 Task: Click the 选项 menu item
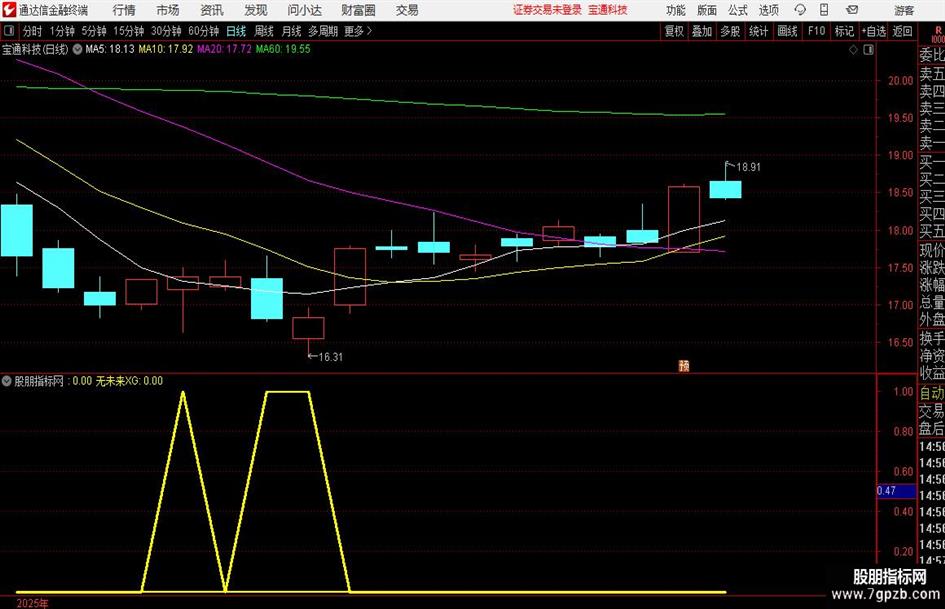pyautogui.click(x=768, y=10)
